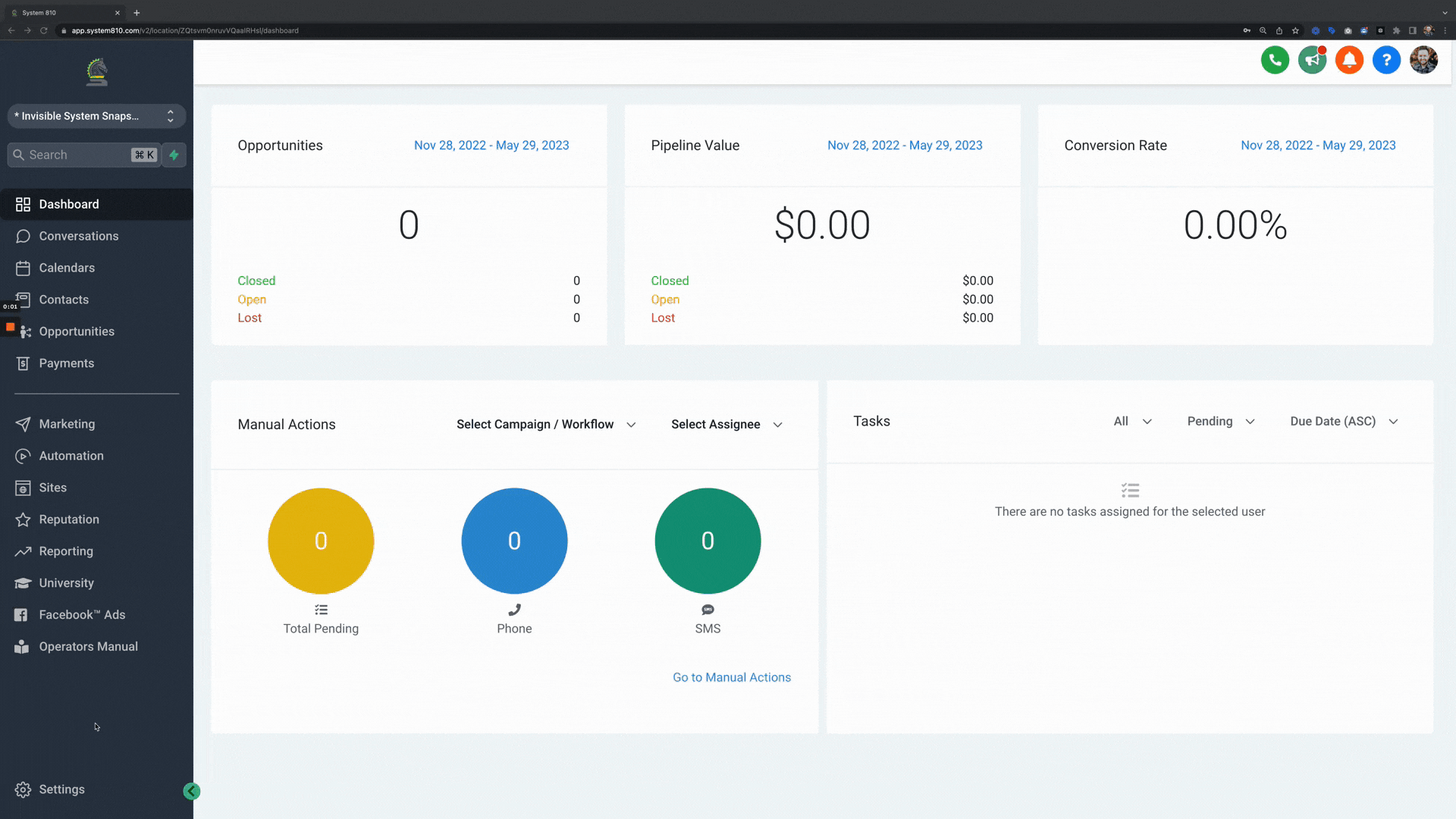
Task: Click Go to Manual Actions link
Action: coord(732,677)
